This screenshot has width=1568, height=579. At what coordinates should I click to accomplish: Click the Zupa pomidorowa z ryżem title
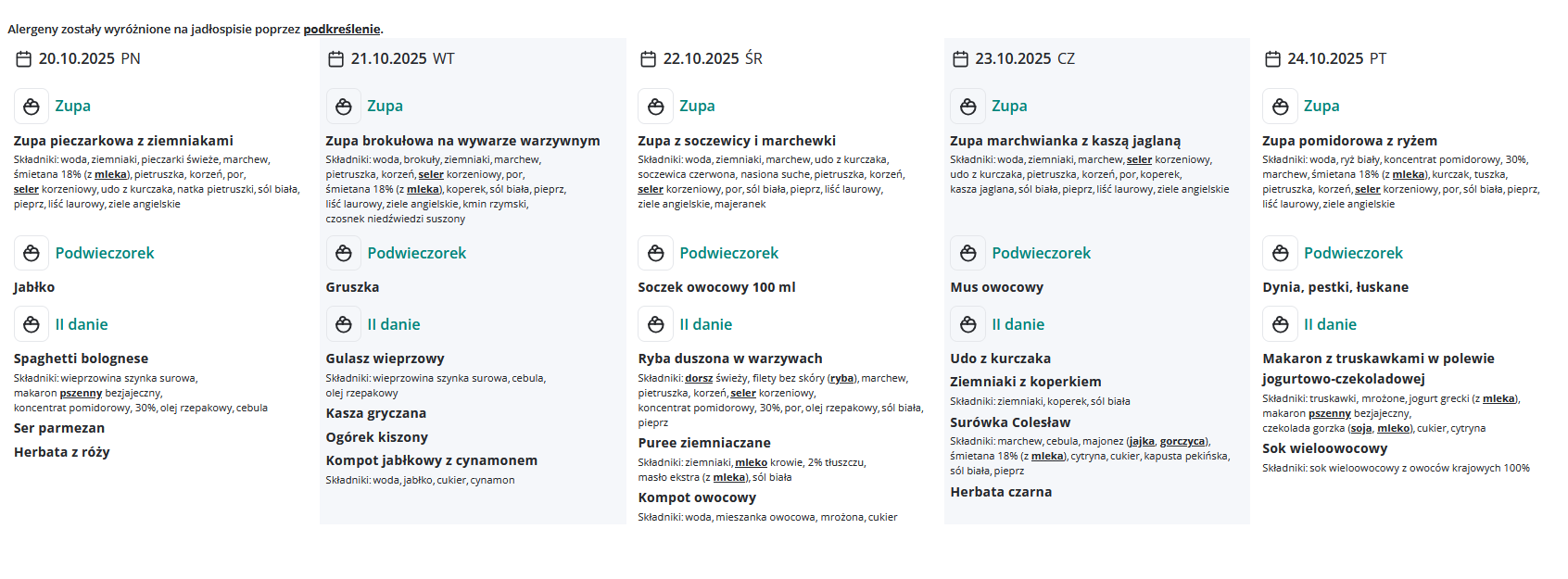[1349, 141]
